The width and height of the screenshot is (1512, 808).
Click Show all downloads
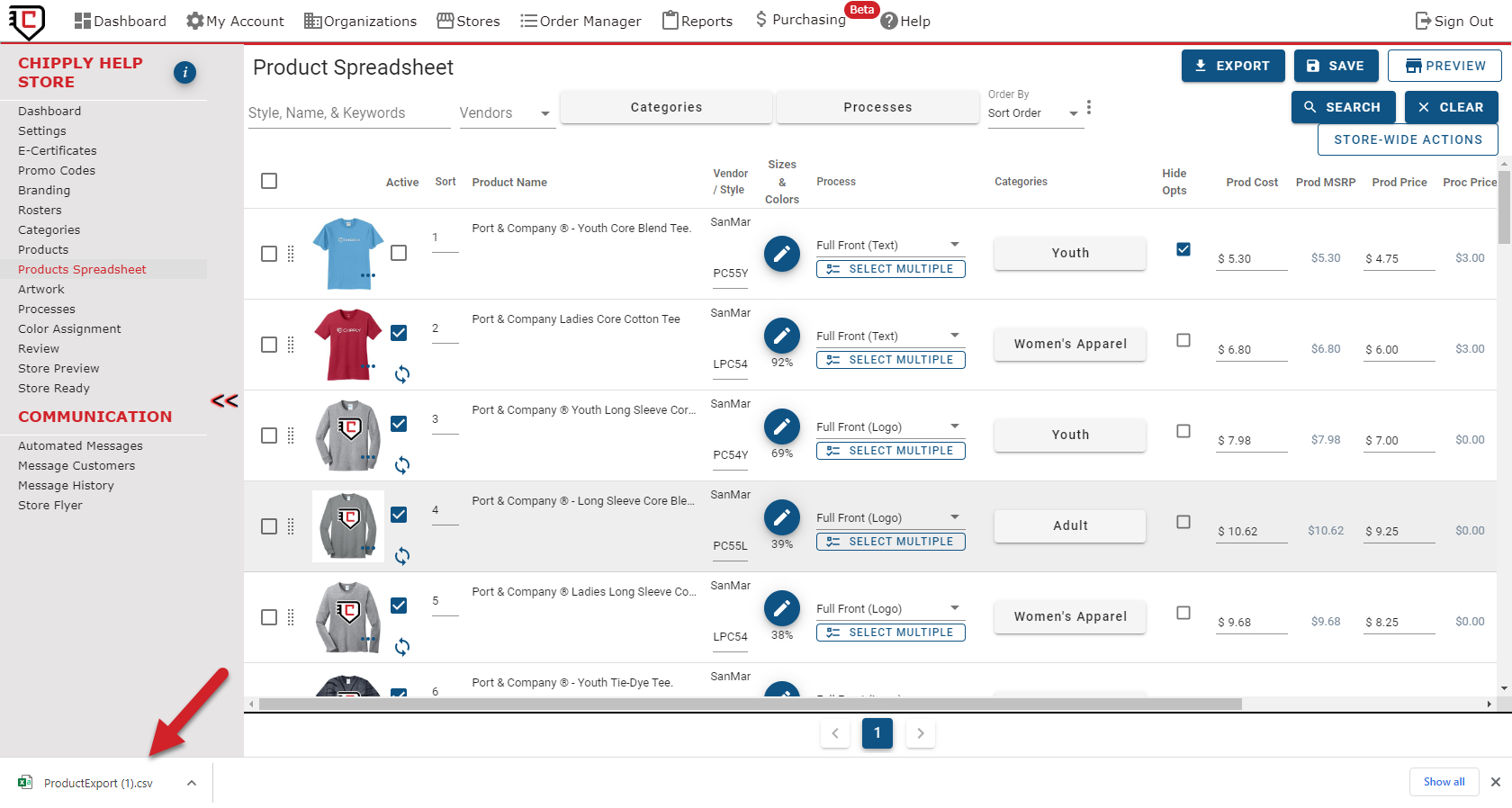[1444, 782]
